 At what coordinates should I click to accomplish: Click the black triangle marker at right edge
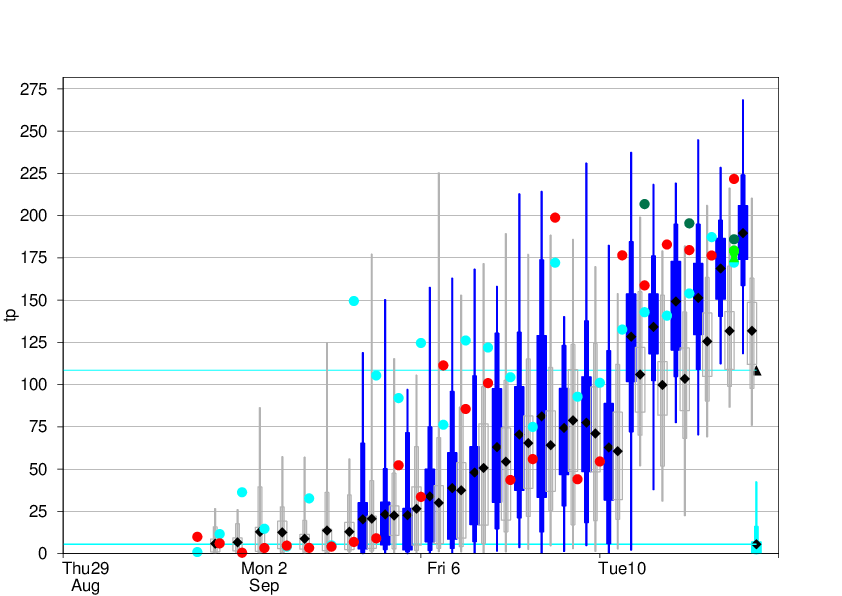(x=757, y=370)
